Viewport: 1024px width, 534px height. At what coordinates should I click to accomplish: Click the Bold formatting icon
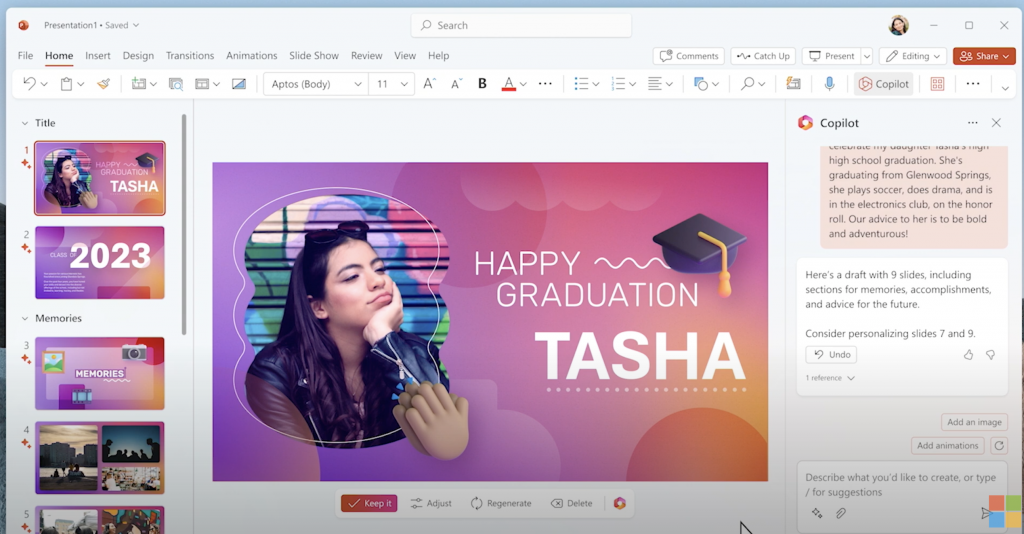coord(482,84)
